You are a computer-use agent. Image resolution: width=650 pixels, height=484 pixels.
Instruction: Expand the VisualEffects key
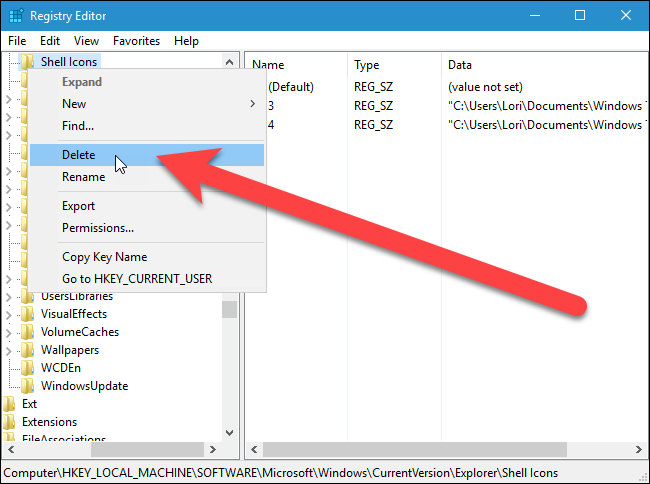coord(9,315)
